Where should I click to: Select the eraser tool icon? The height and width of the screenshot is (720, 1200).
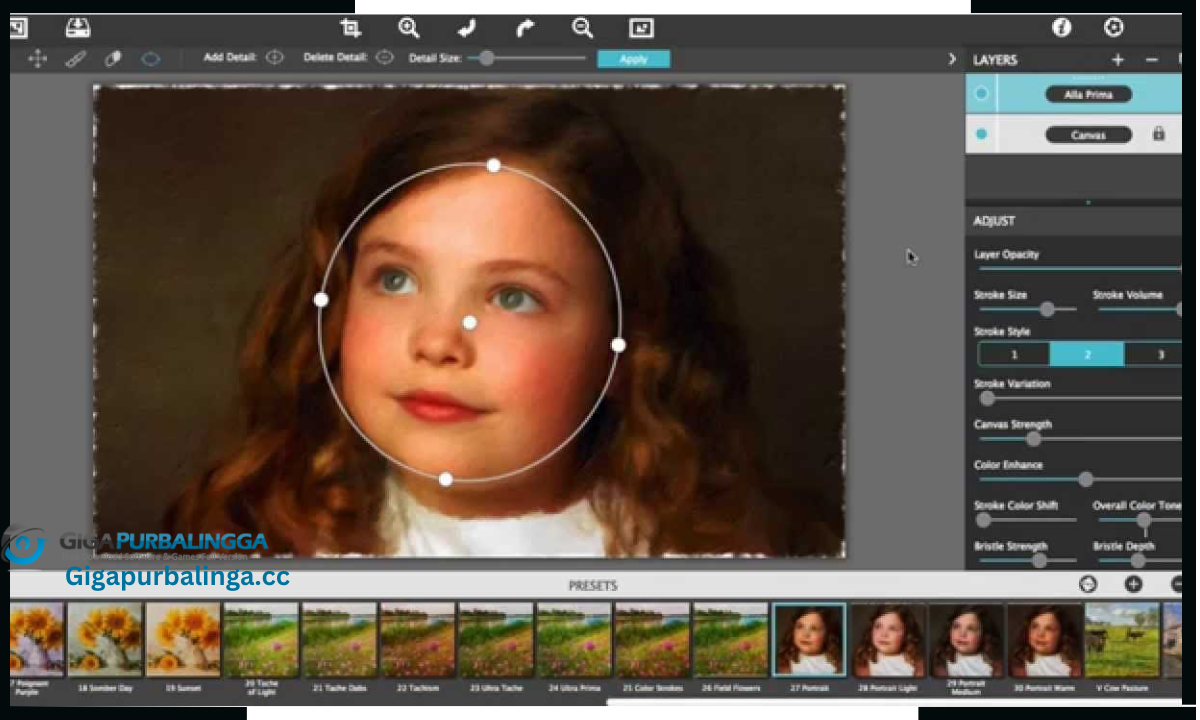(x=113, y=59)
